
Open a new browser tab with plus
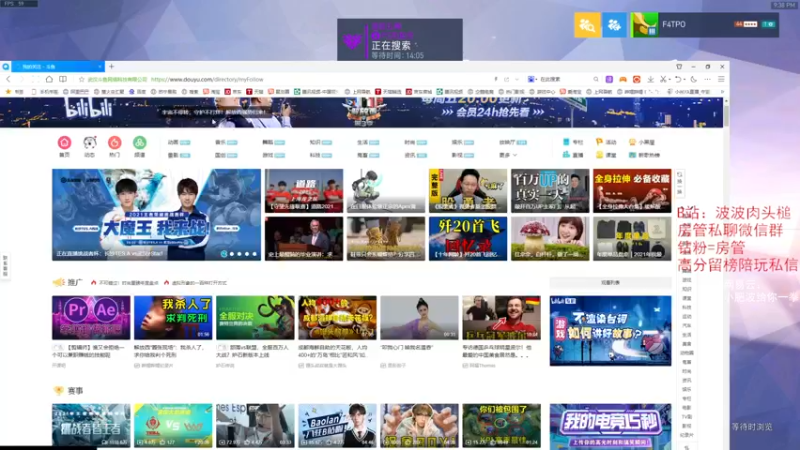[111, 66]
